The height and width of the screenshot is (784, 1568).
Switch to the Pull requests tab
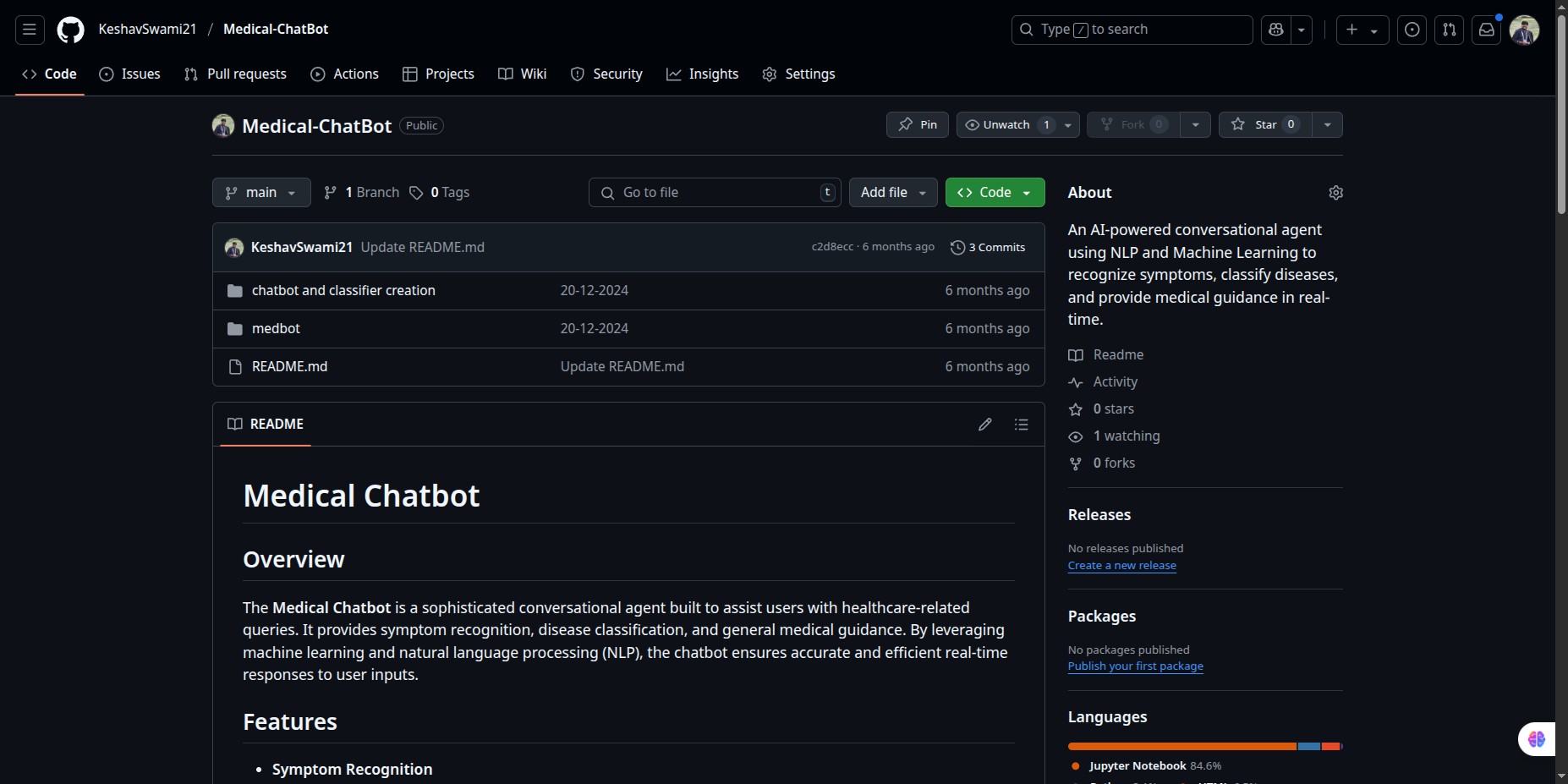click(235, 74)
